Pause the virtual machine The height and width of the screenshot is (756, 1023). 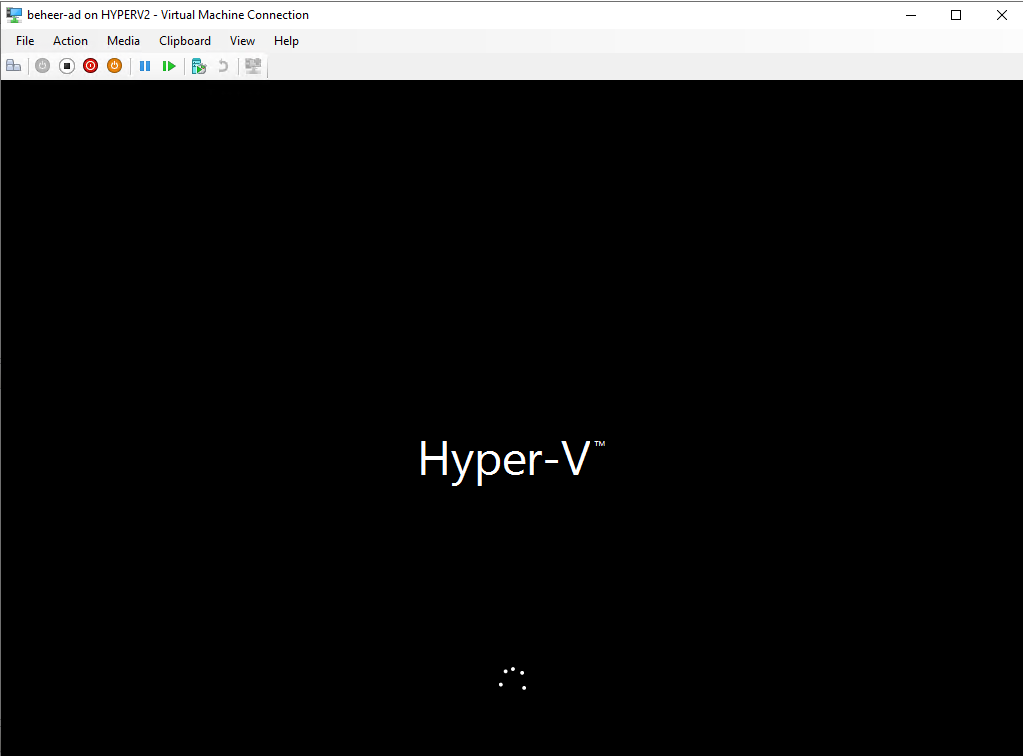(x=145, y=66)
